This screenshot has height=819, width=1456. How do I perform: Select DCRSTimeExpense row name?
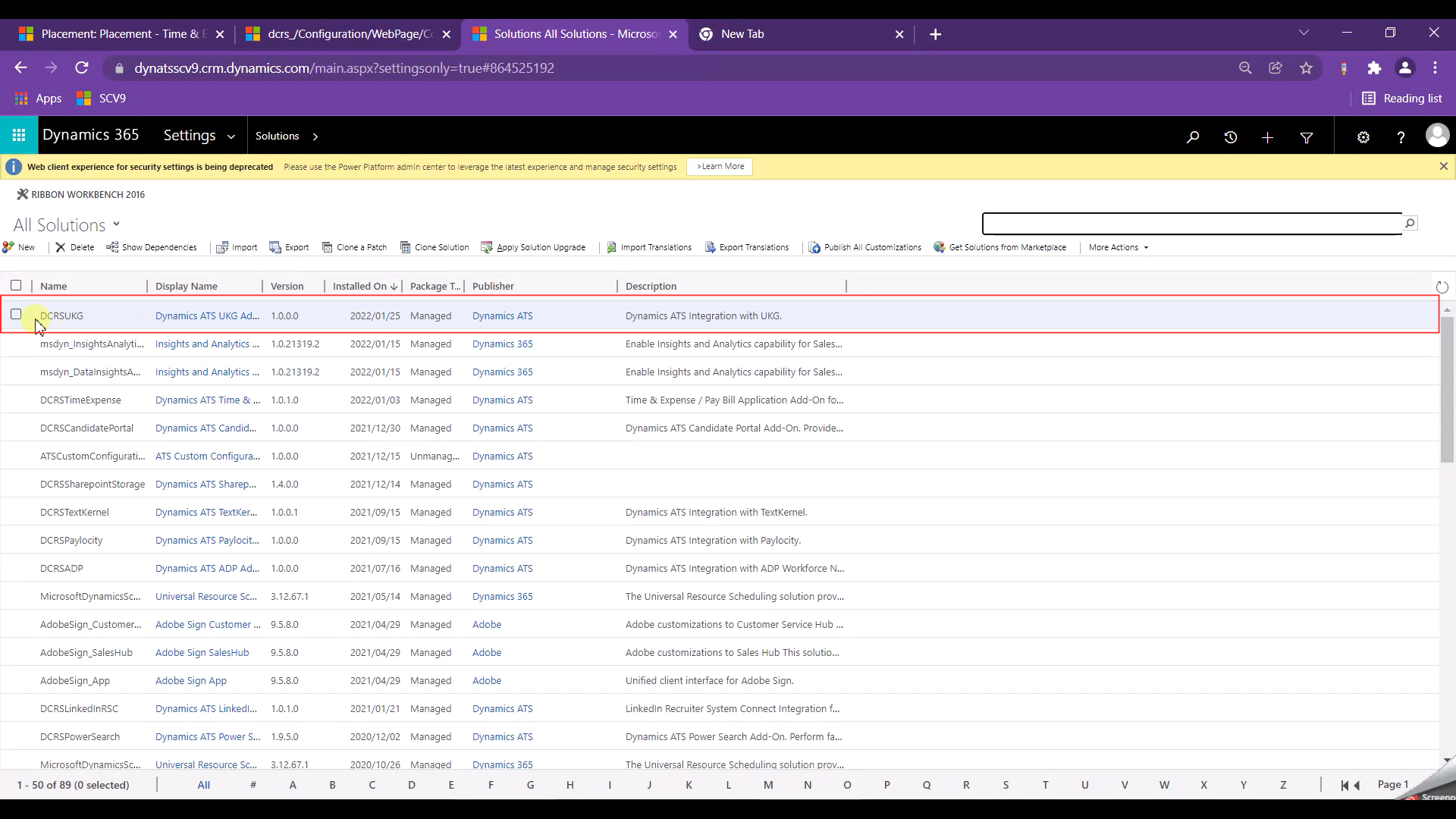80,400
